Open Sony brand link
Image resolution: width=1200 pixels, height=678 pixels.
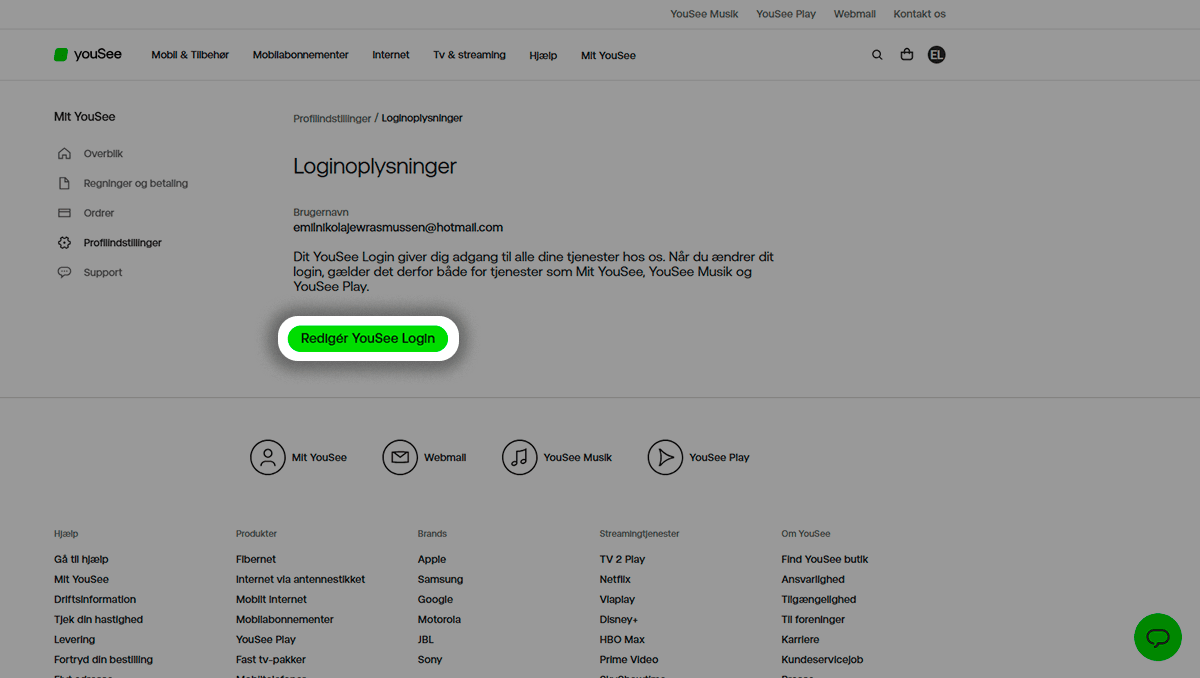(x=430, y=659)
